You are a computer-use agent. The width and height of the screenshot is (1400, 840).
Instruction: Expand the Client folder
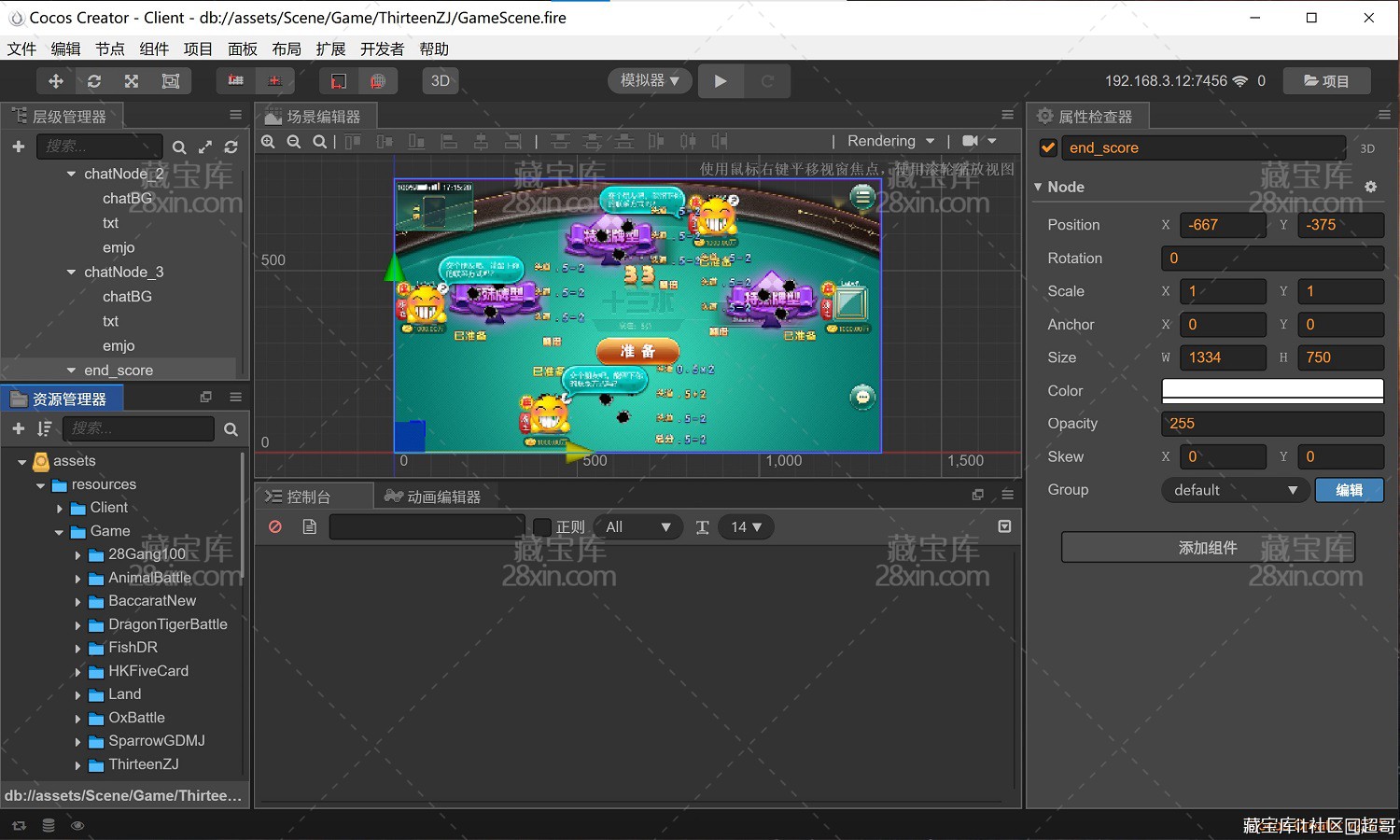(59, 509)
